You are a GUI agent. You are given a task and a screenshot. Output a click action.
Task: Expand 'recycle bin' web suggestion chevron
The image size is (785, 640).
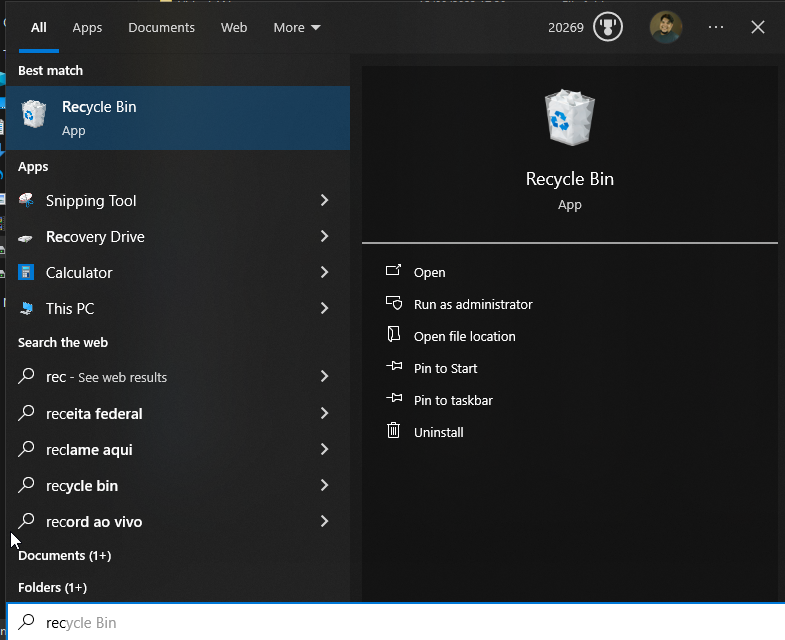click(x=324, y=485)
